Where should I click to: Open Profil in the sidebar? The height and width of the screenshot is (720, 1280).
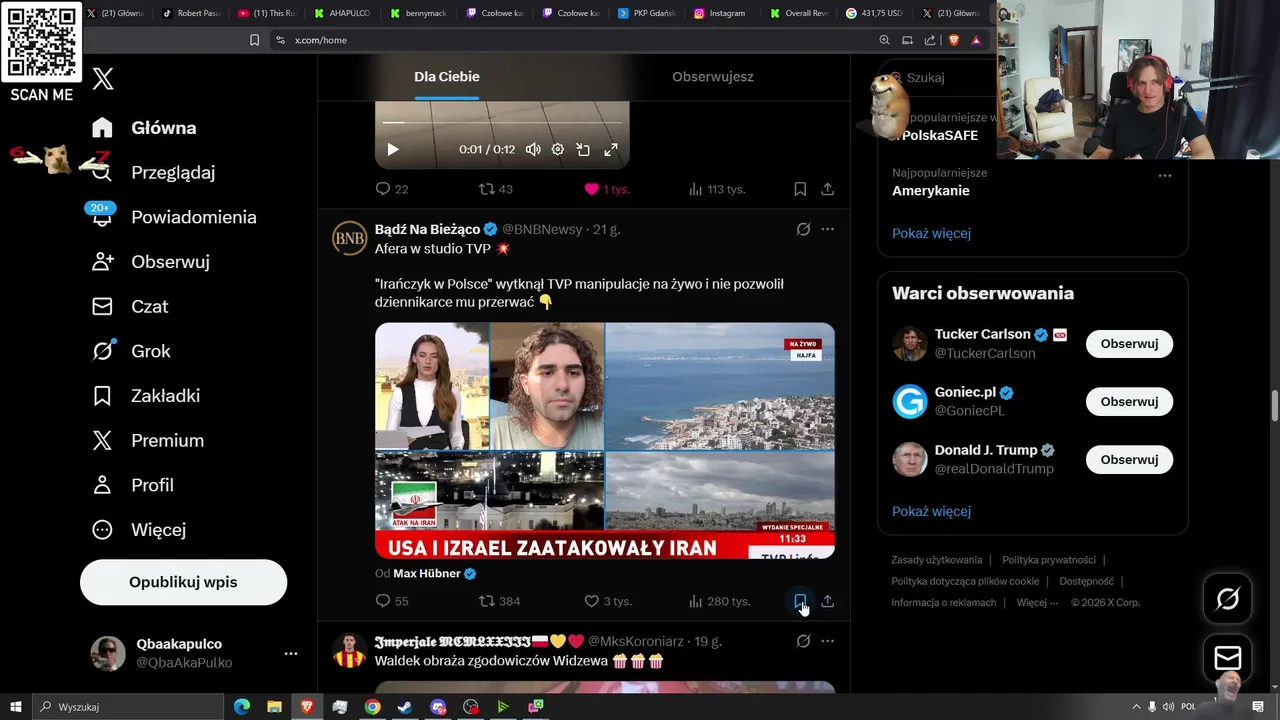132,485
